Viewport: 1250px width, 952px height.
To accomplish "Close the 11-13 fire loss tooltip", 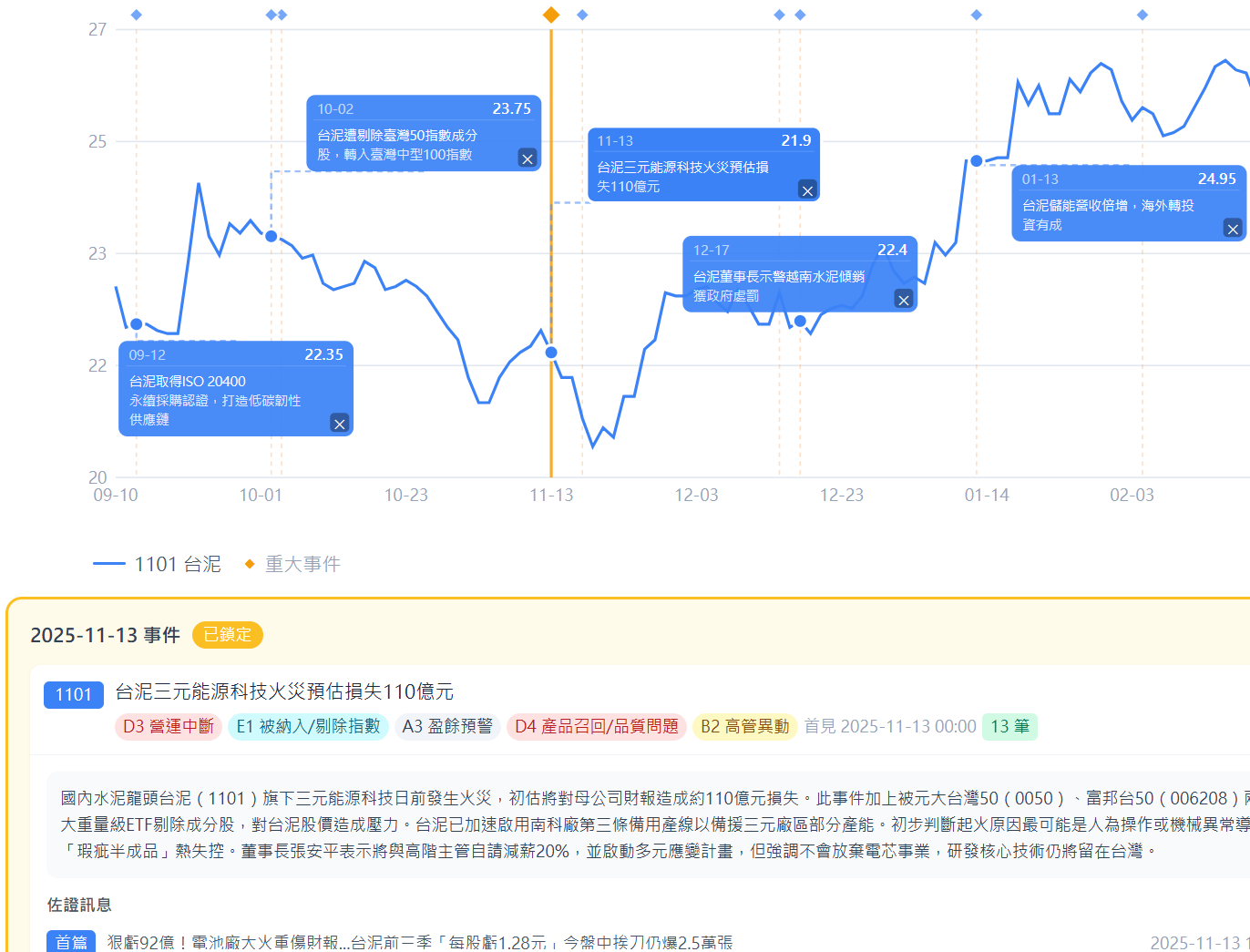I will 806,189.
